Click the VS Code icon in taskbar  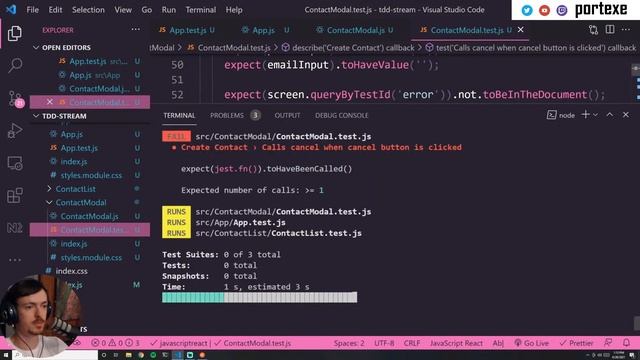[x=178, y=355]
